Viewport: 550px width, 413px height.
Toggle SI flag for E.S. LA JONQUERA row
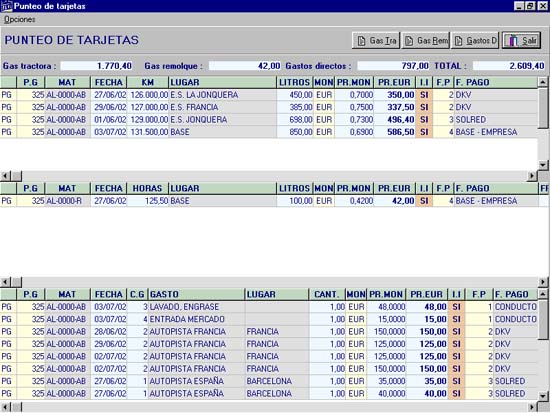tap(424, 95)
